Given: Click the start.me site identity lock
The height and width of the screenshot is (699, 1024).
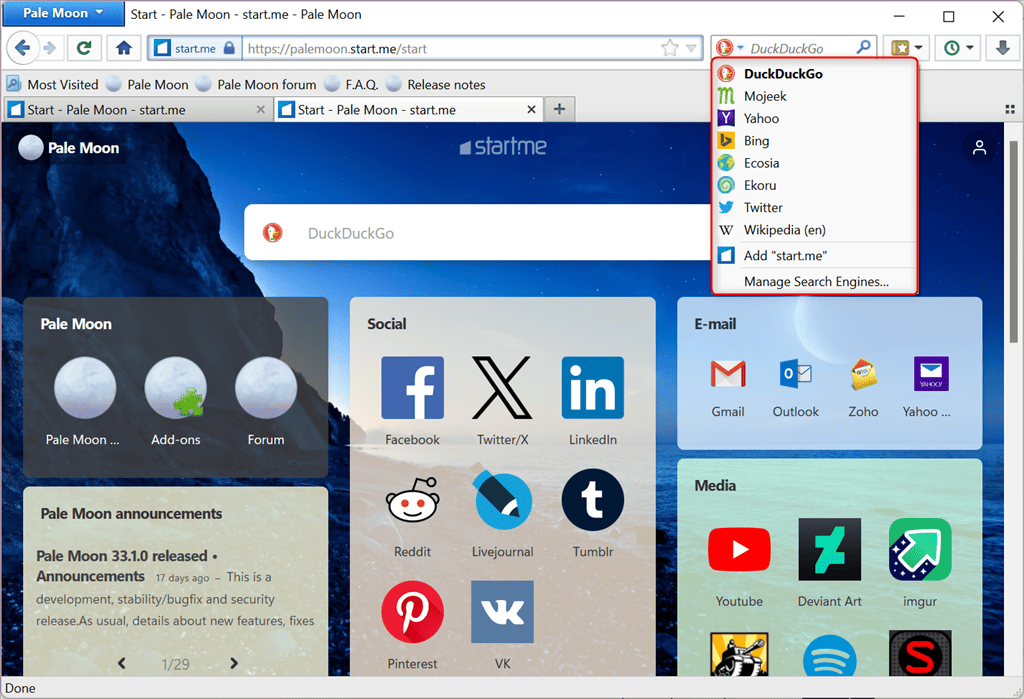Looking at the screenshot, I should pyautogui.click(x=195, y=48).
